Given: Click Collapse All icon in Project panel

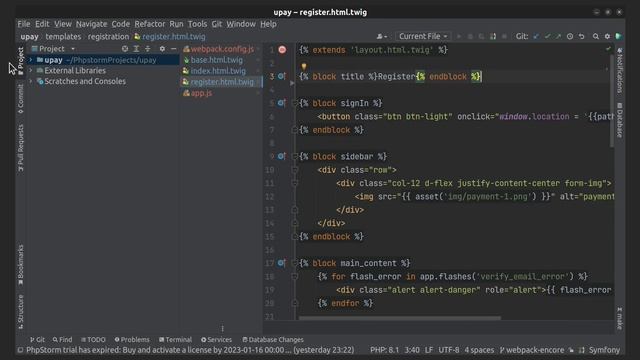Looking at the screenshot, I should click(x=147, y=49).
